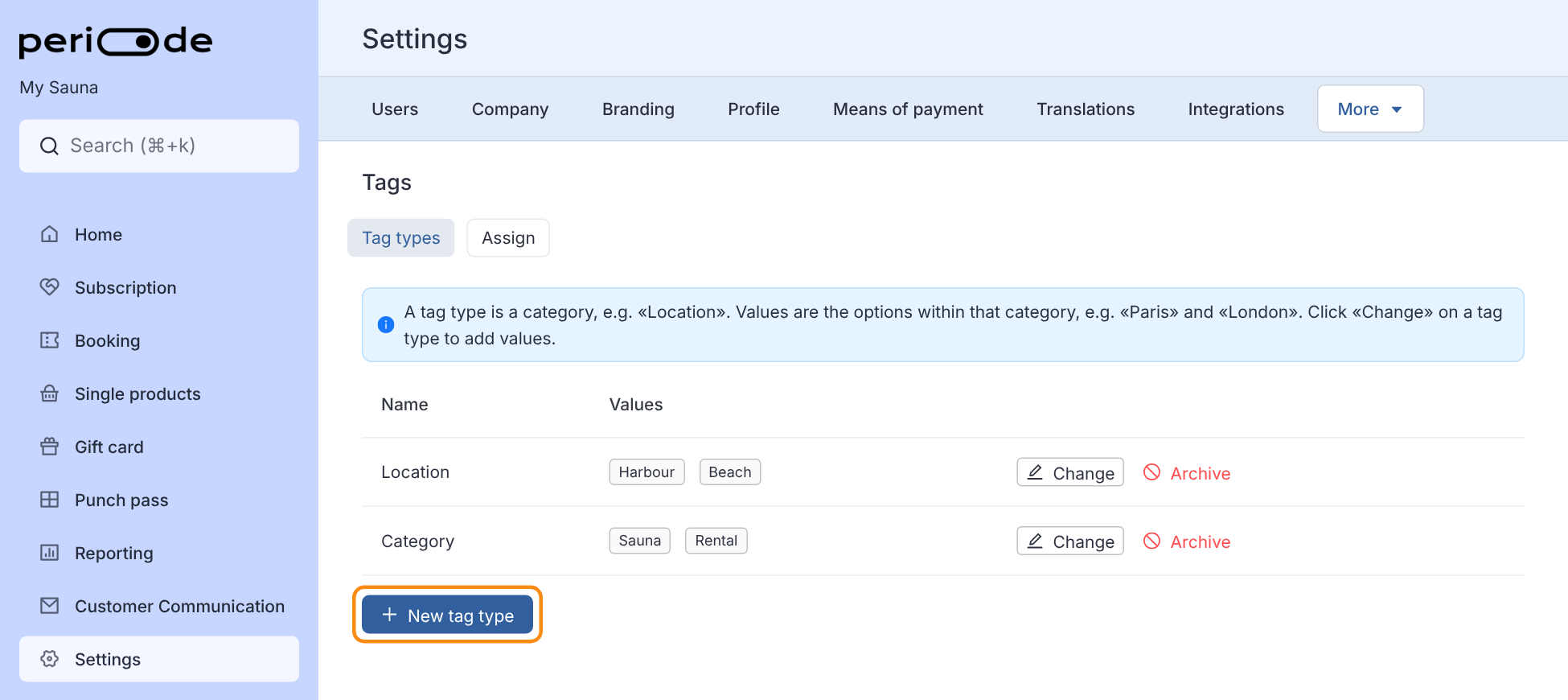Click the Tags section heading

387,183
